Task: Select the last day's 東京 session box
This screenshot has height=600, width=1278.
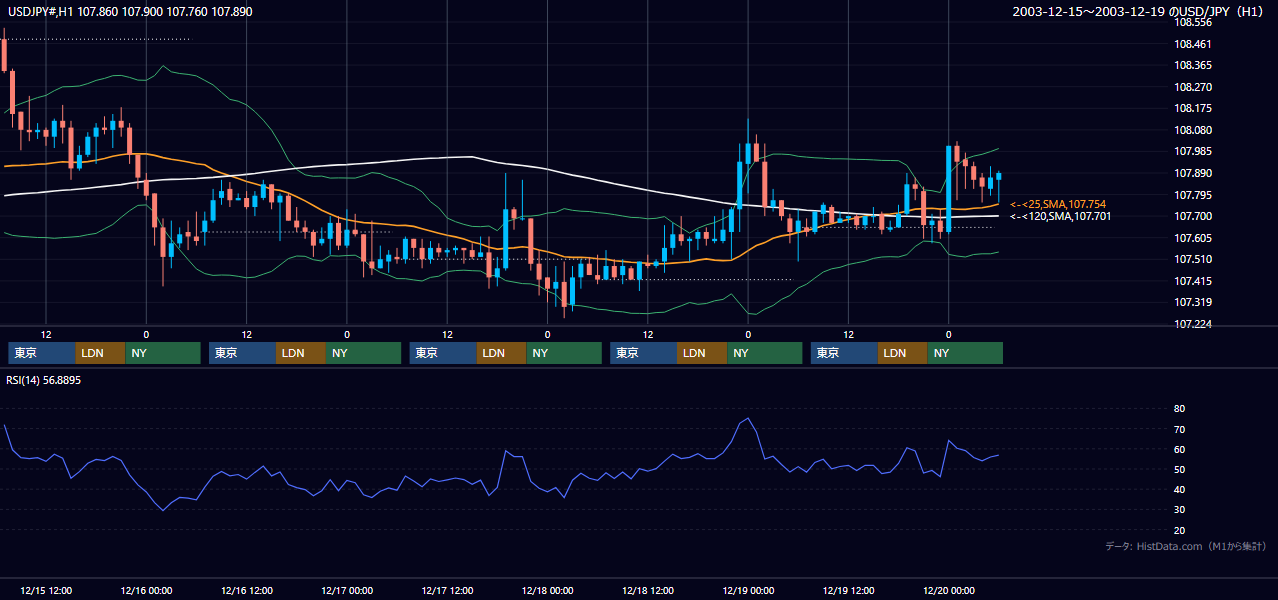Action: (x=845, y=353)
